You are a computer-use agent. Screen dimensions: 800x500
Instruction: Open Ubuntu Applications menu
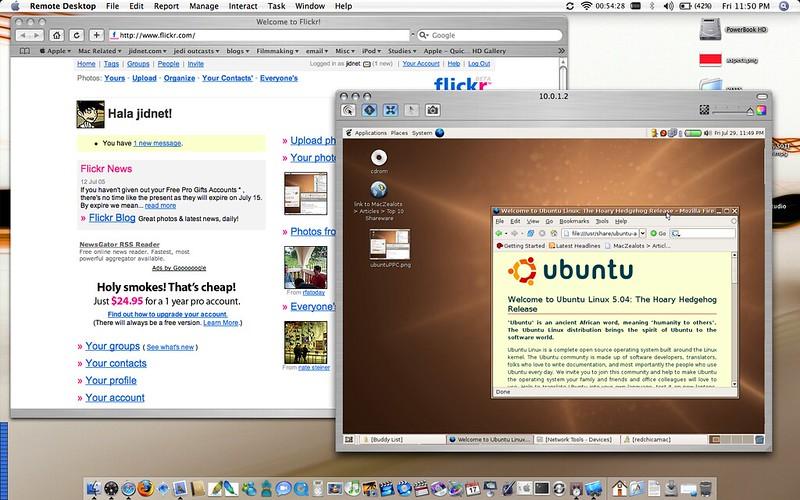[x=370, y=132]
